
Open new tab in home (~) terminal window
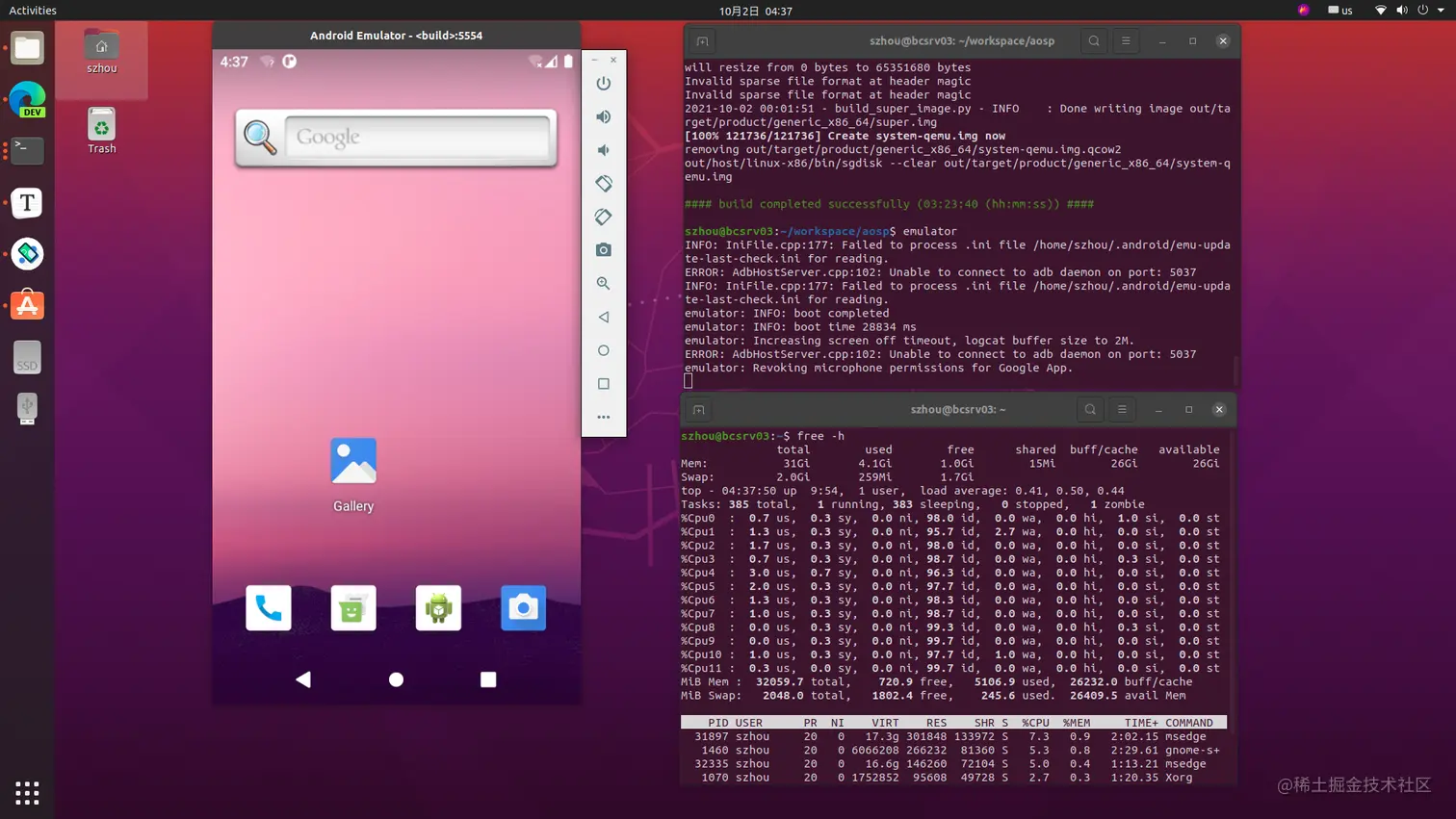[x=698, y=410]
